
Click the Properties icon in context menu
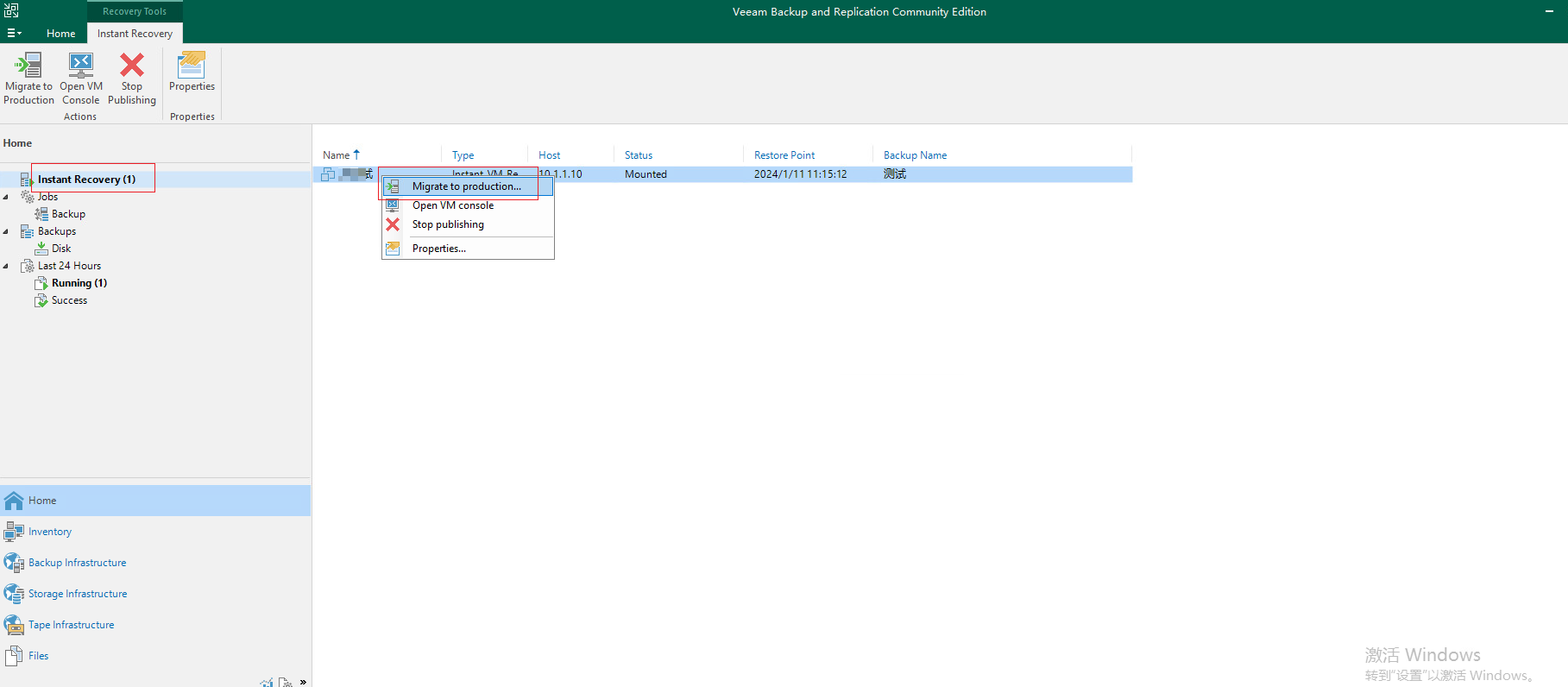393,249
